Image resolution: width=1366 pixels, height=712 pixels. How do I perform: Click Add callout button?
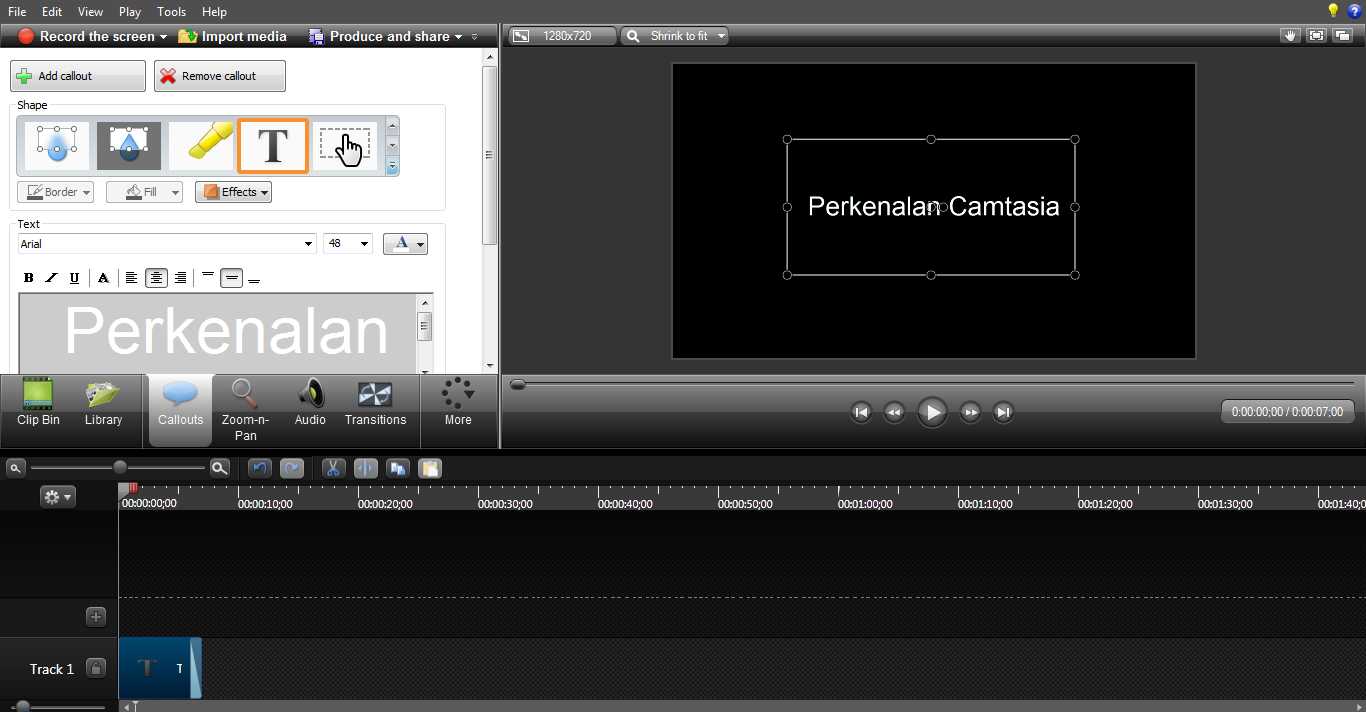coord(77,76)
